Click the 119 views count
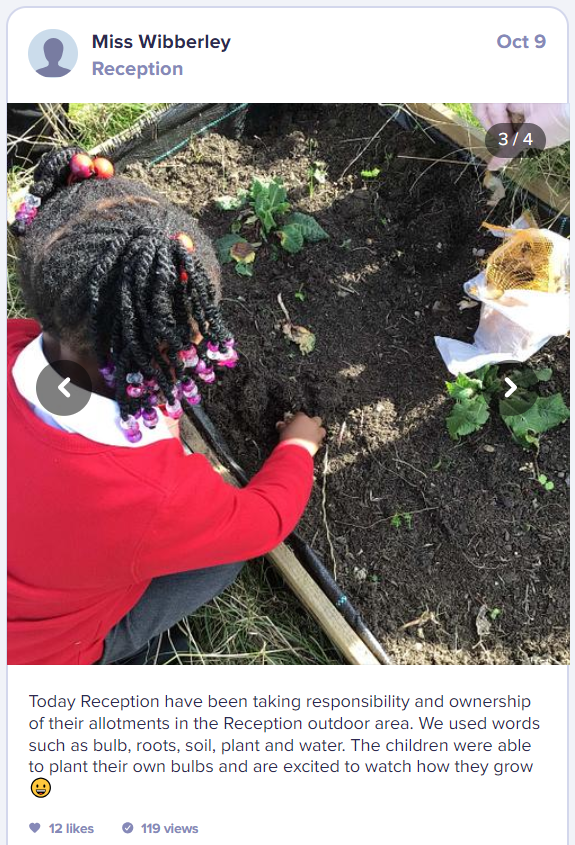This screenshot has height=845, width=575. coord(170,828)
